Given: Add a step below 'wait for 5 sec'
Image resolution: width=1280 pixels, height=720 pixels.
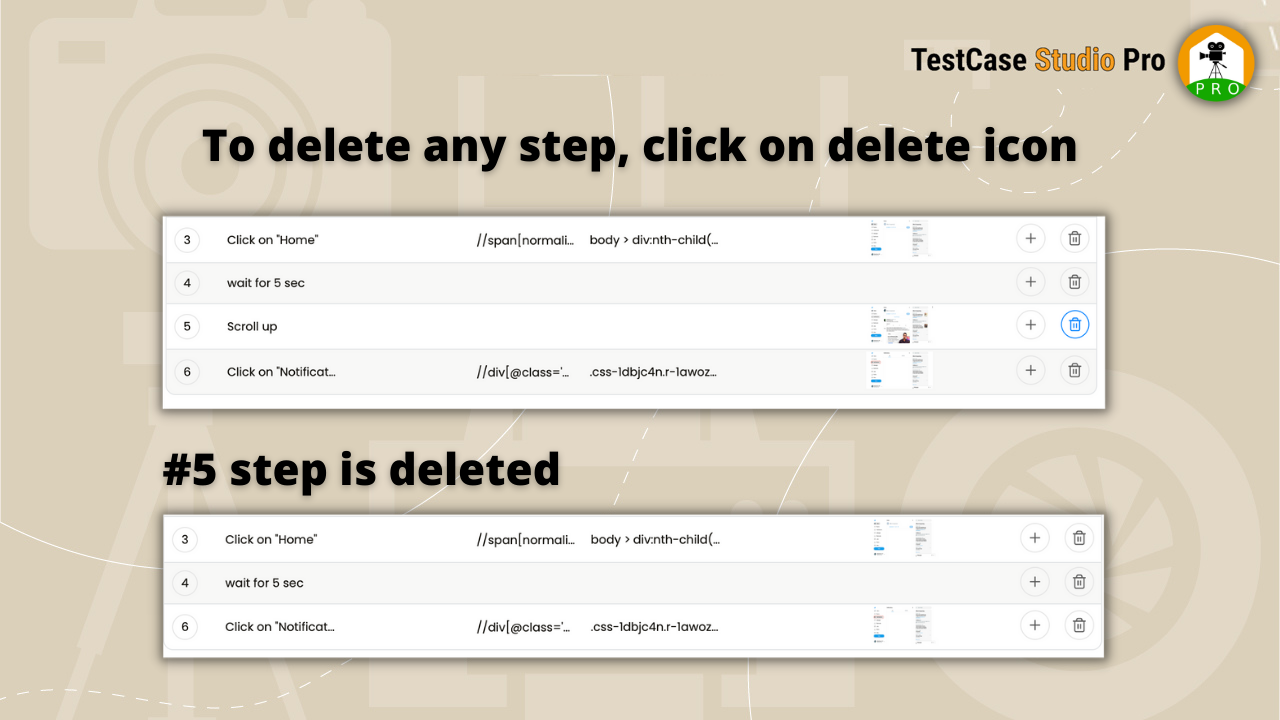Looking at the screenshot, I should click(x=1030, y=281).
